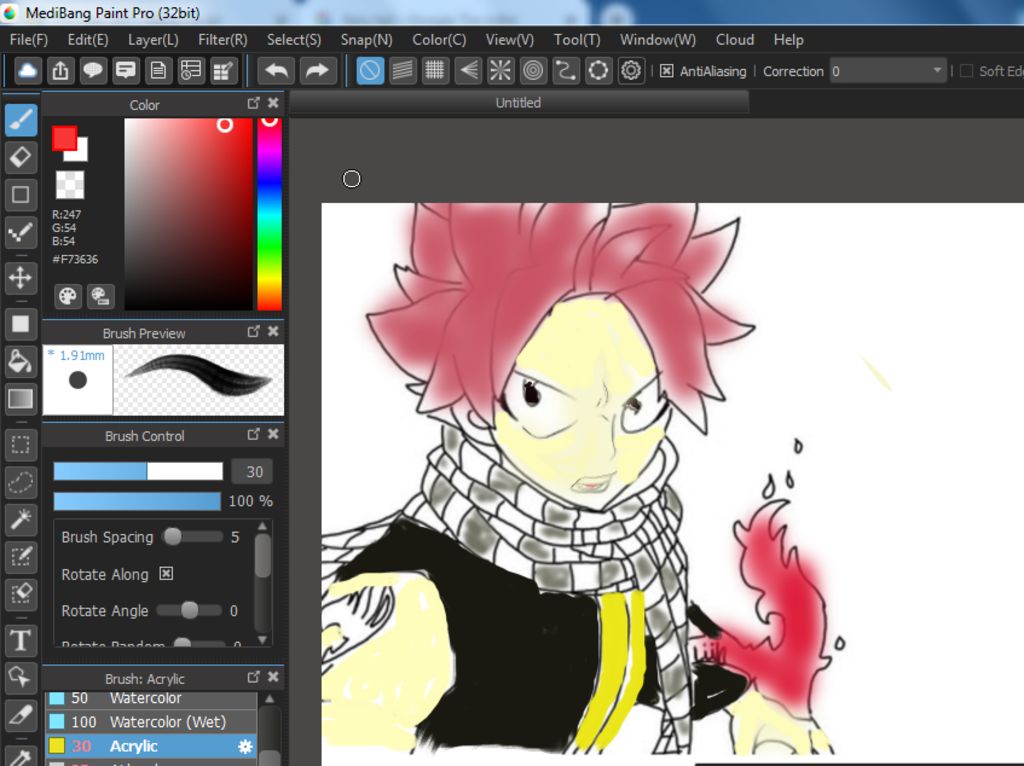This screenshot has height=766, width=1024.
Task: Toggle the AntiAliasing checkbox
Action: [666, 71]
